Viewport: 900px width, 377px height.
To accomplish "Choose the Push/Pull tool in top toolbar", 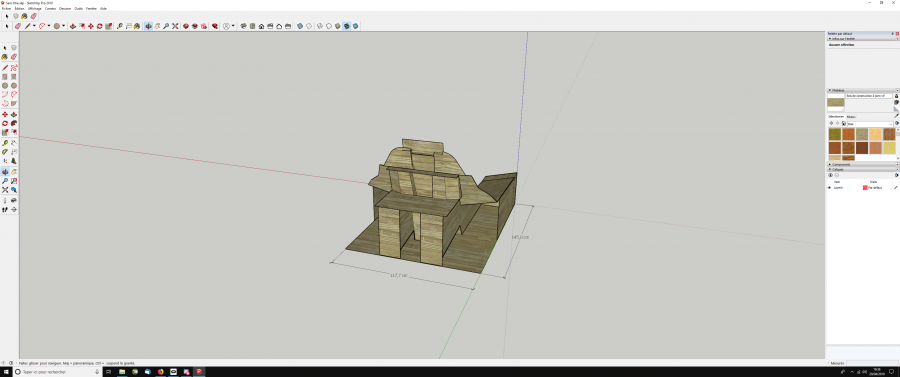I will [73, 26].
